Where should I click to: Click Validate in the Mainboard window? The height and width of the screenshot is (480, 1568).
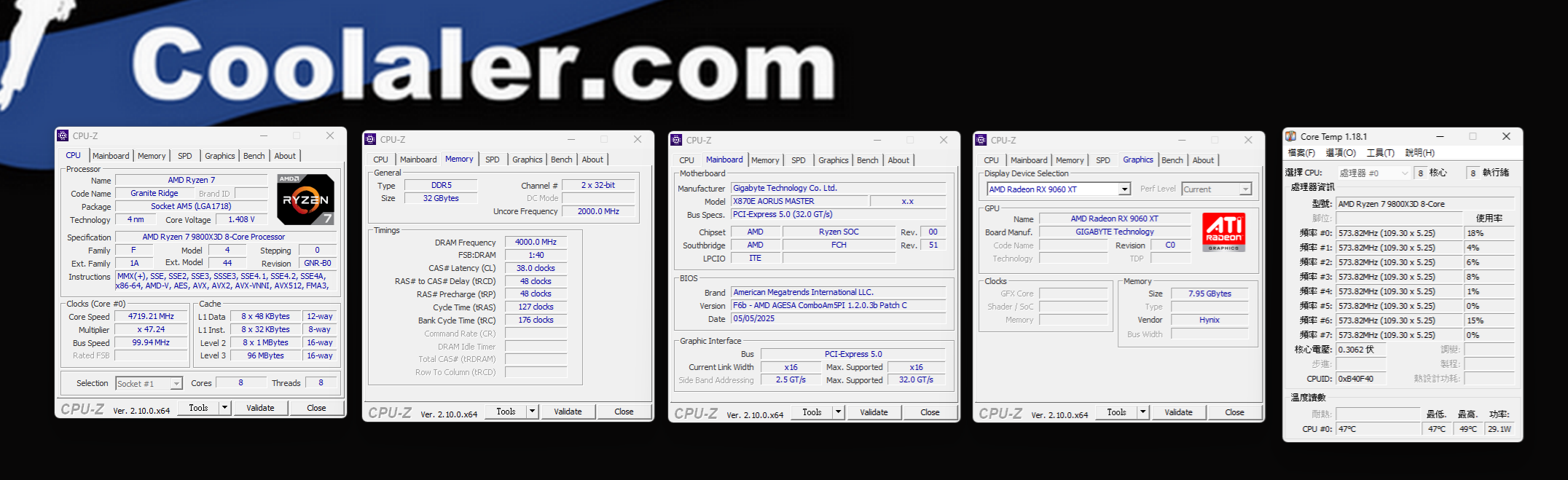coord(874,412)
